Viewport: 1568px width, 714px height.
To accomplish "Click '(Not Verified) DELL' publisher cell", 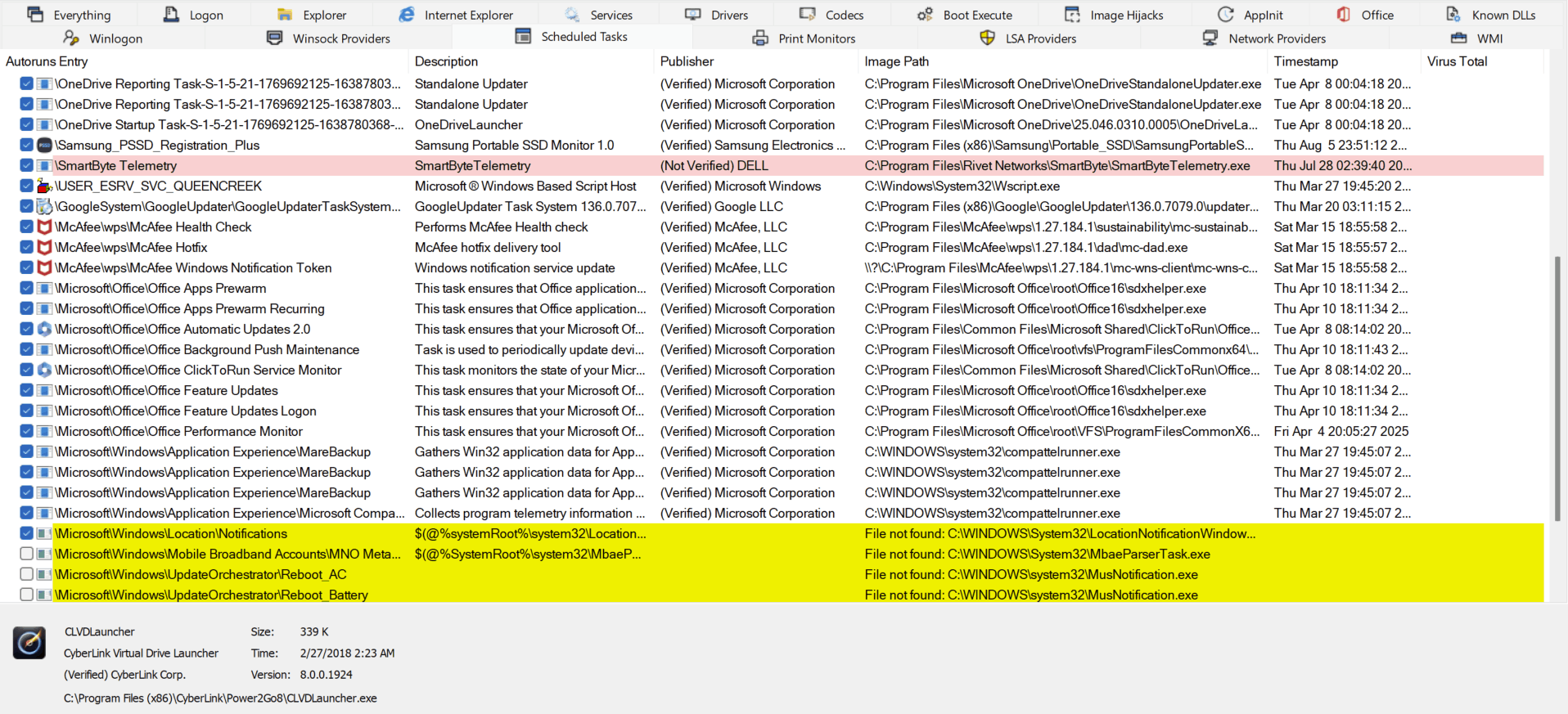I will pyautogui.click(x=714, y=165).
